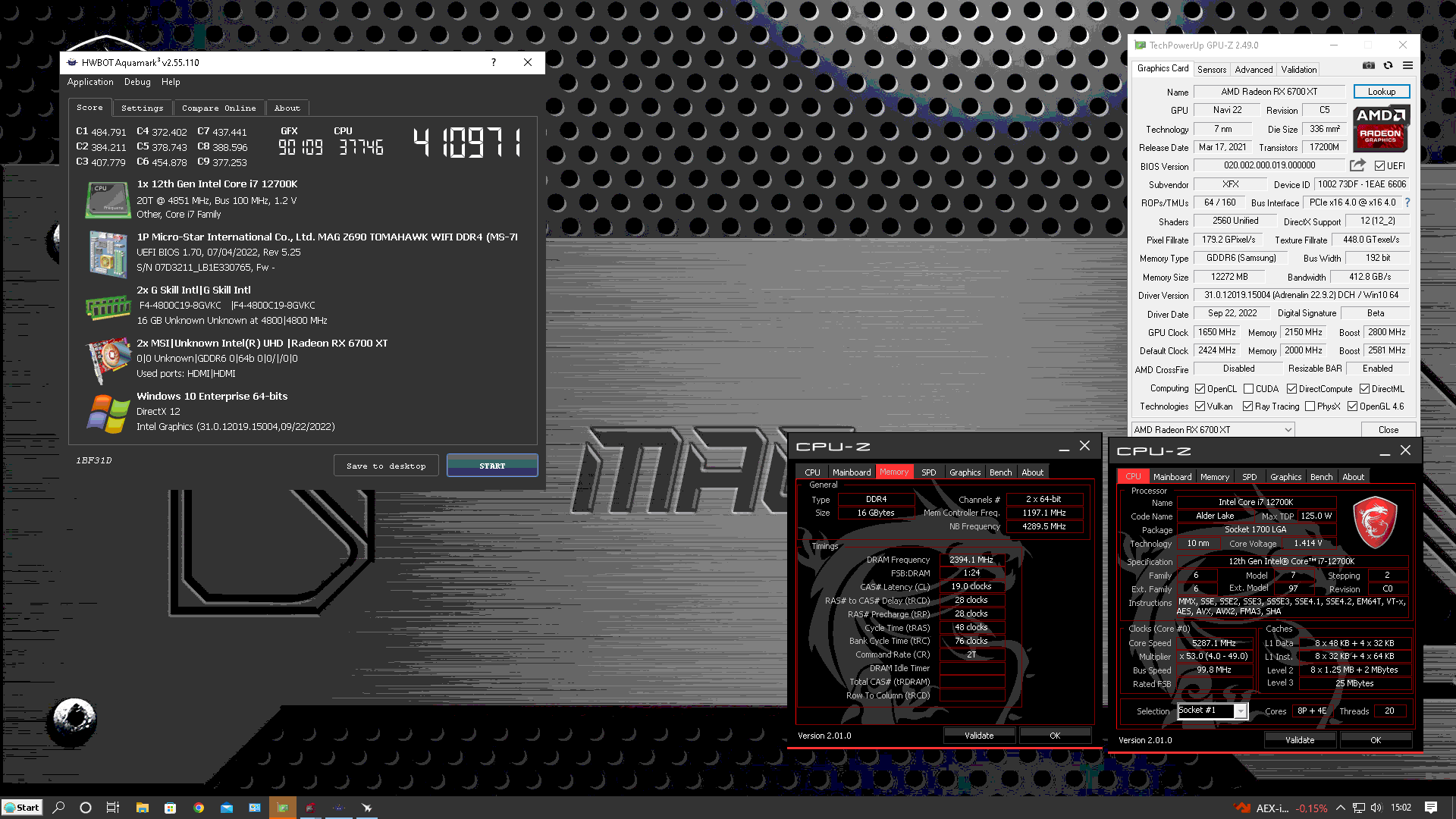Switch to the Sensors tab in GPU-Z
Screen dimensions: 1456x819
pos(1212,70)
